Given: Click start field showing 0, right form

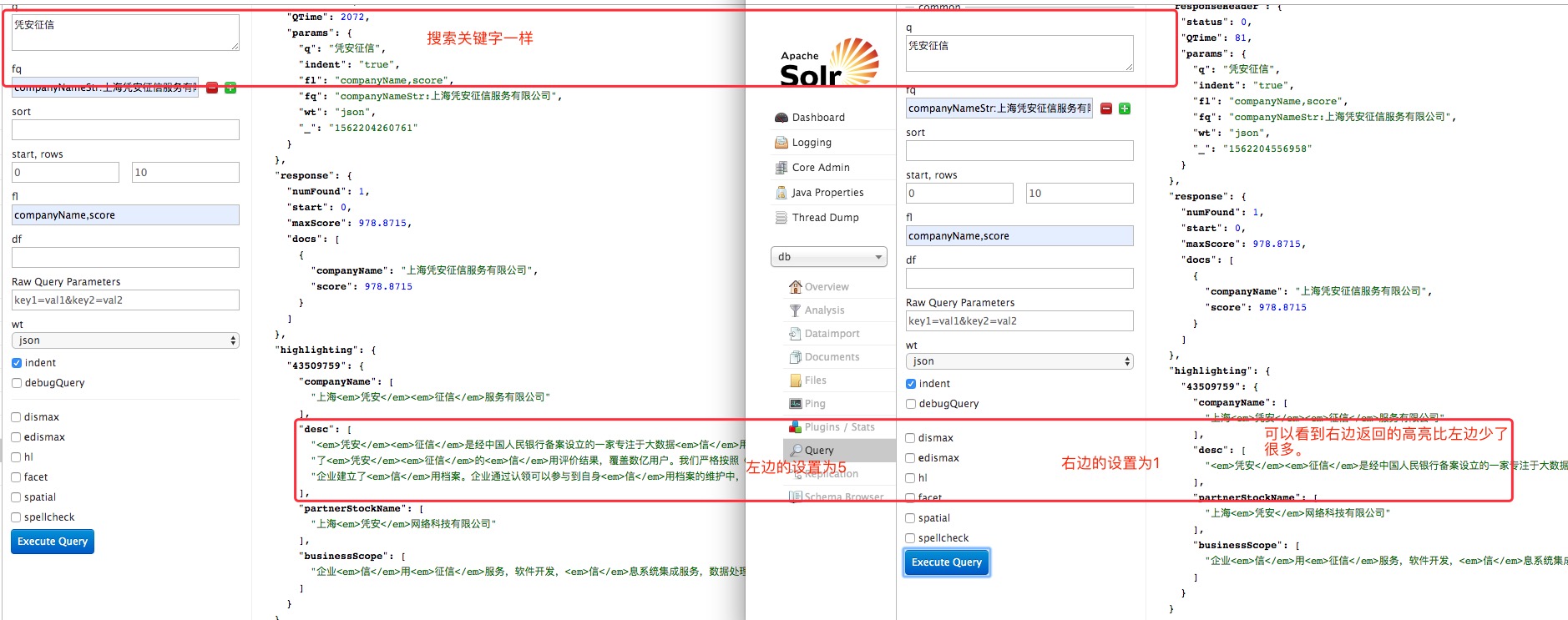Looking at the screenshot, I should point(959,193).
